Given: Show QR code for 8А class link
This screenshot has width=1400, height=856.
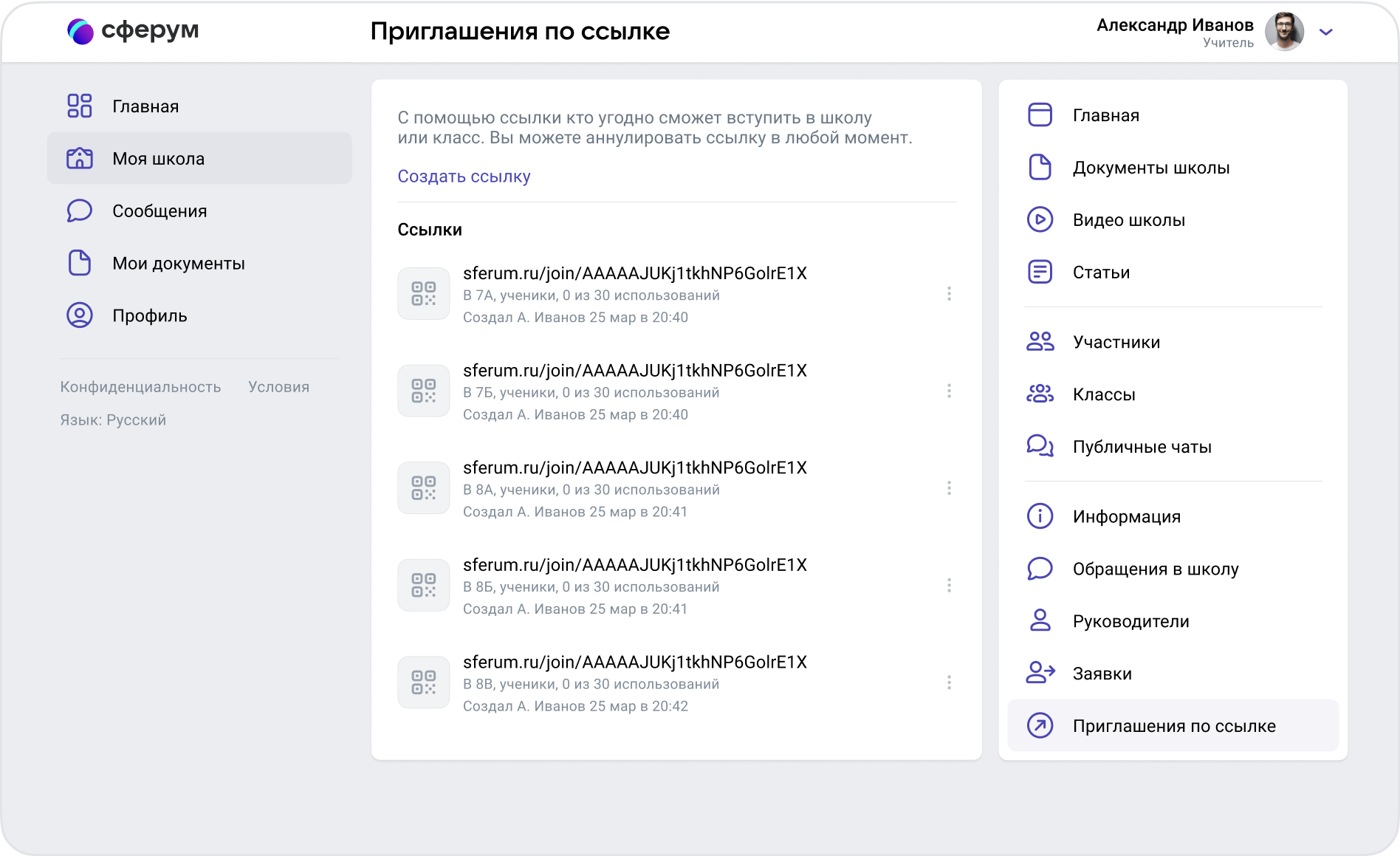Looking at the screenshot, I should pos(424,488).
